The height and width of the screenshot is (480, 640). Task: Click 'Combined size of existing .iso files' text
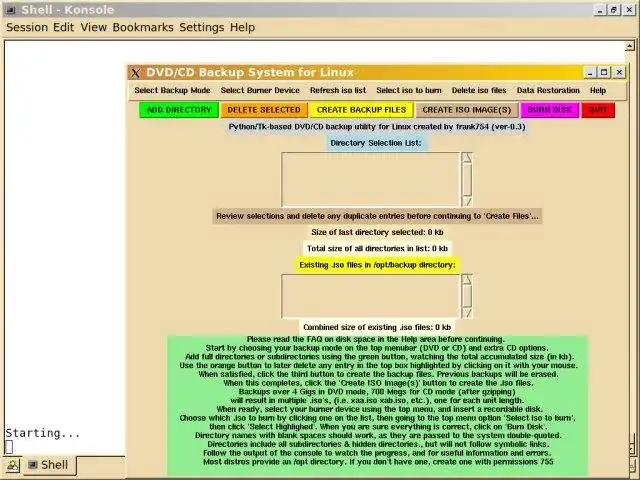[x=377, y=327]
